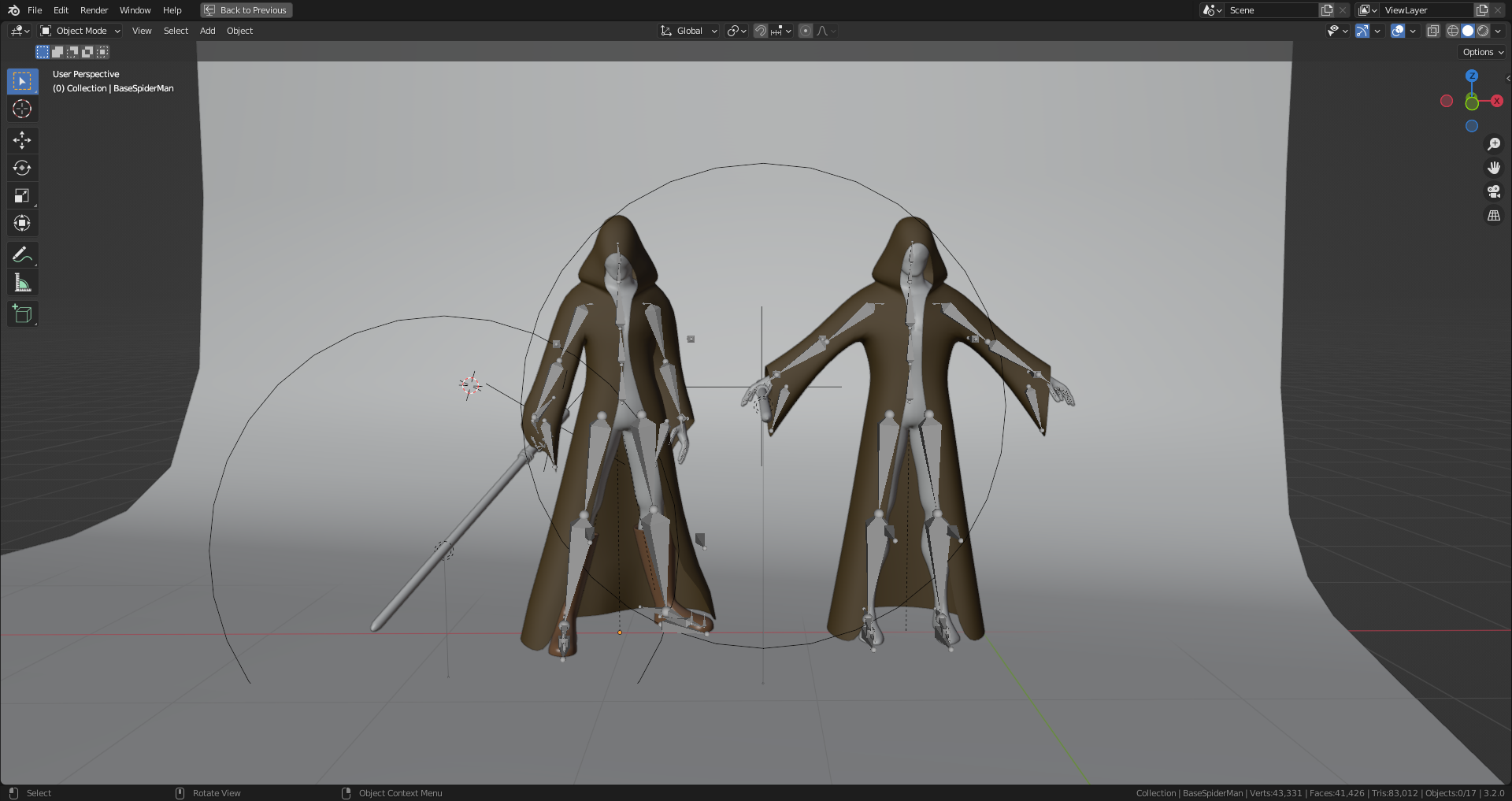Open the Add menu

[207, 31]
